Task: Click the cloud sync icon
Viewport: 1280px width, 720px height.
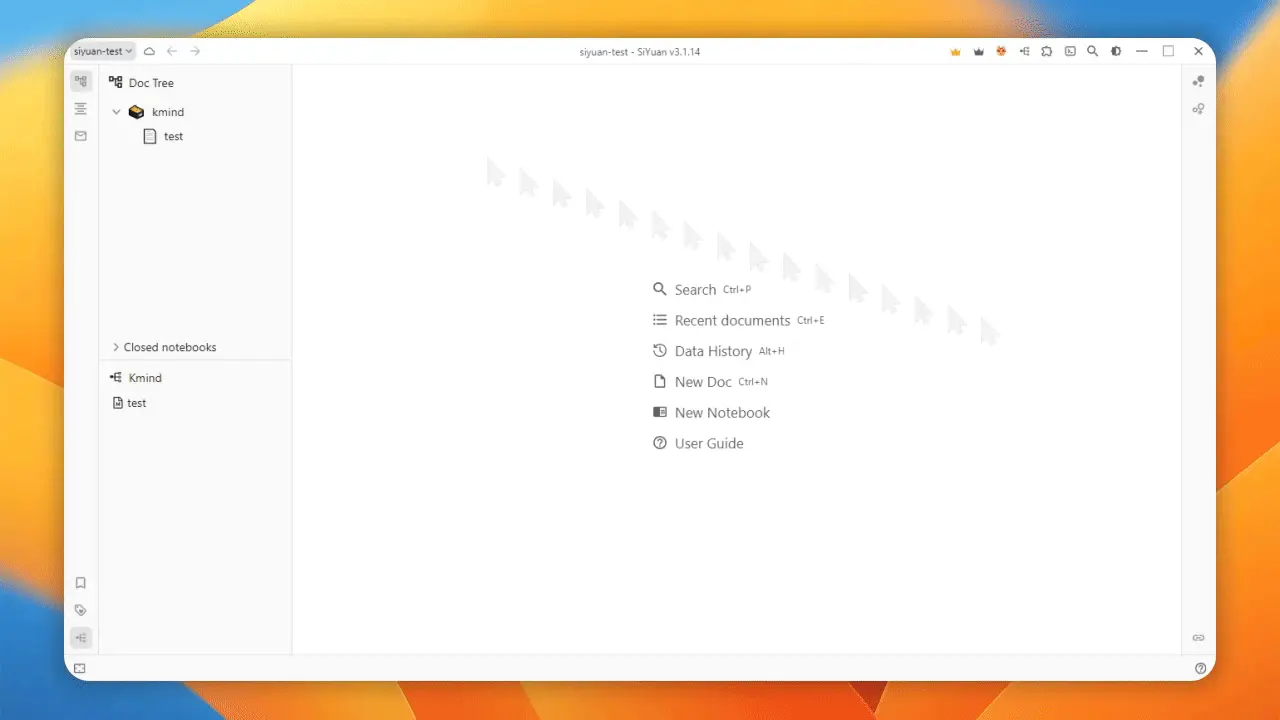Action: pos(150,51)
